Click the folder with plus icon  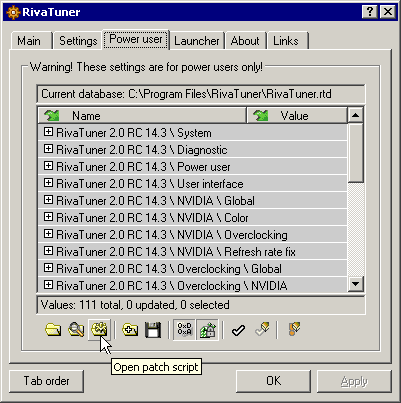click(x=130, y=330)
